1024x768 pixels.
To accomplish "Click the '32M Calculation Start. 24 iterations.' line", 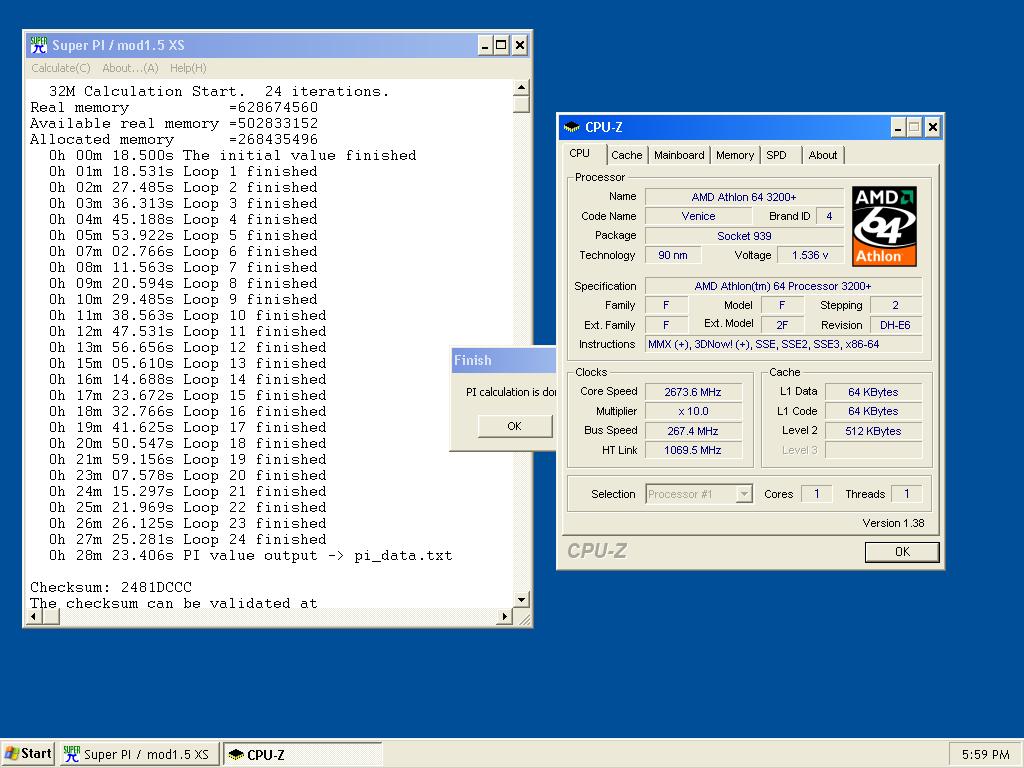I will (219, 91).
